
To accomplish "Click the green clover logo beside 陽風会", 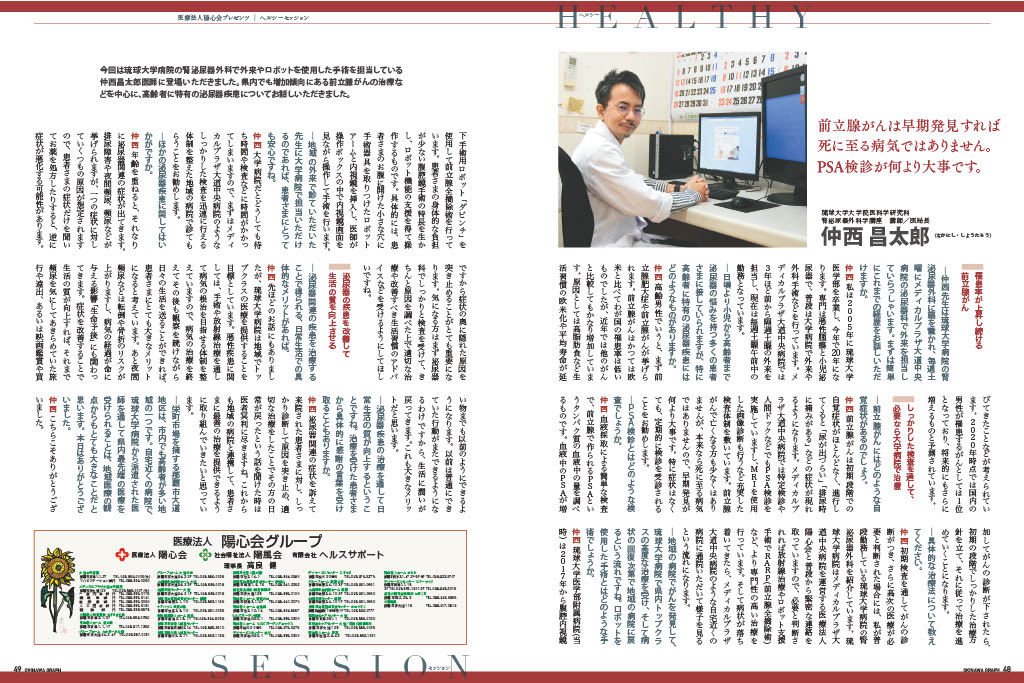I will point(206,555).
